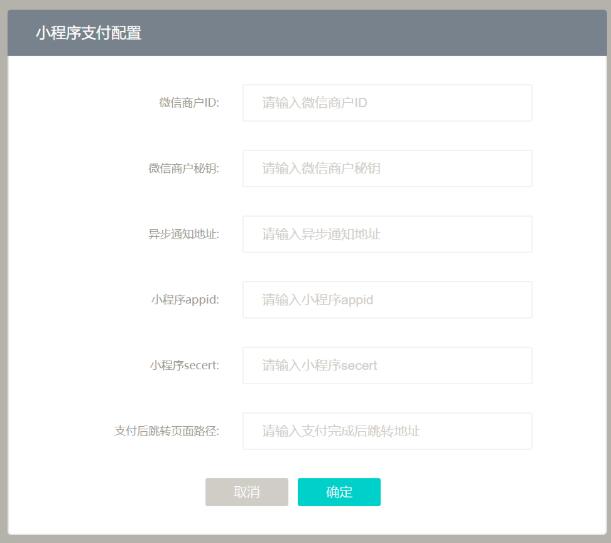Click the 微信商户ID: field label

pyautogui.click(x=189, y=103)
